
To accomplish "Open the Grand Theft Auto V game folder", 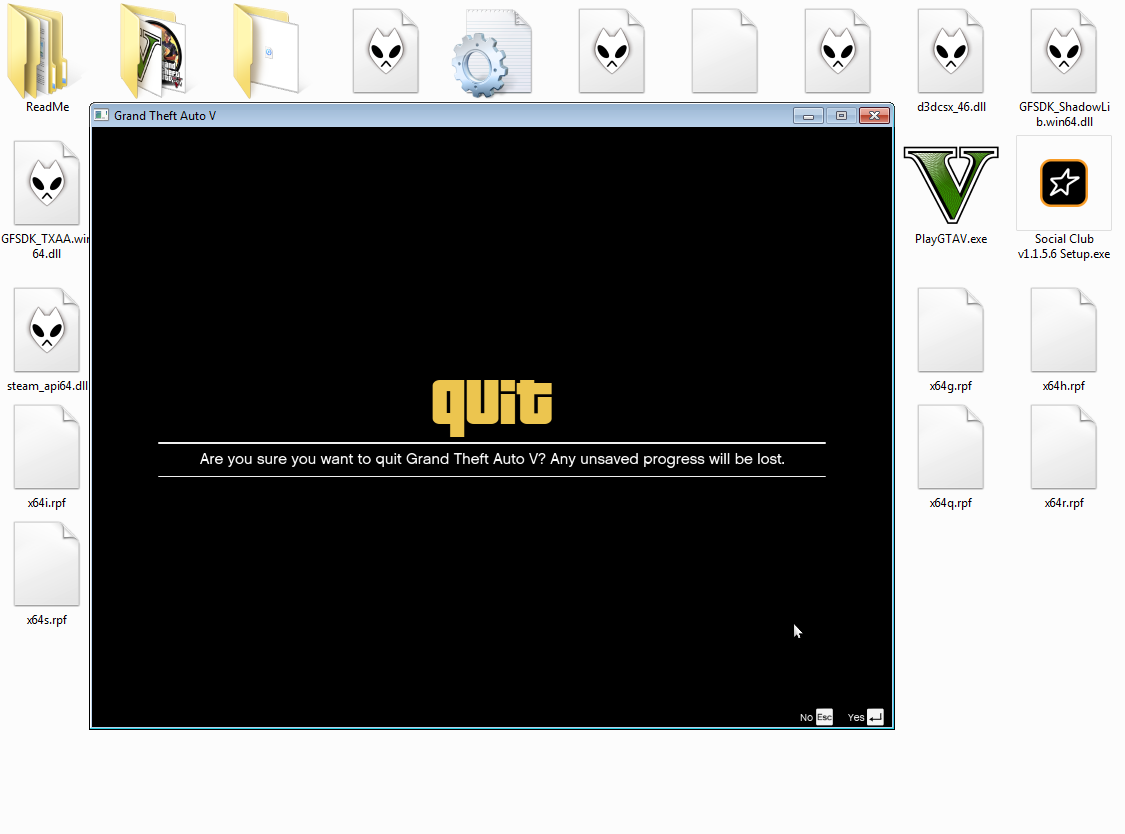I will click(x=153, y=50).
